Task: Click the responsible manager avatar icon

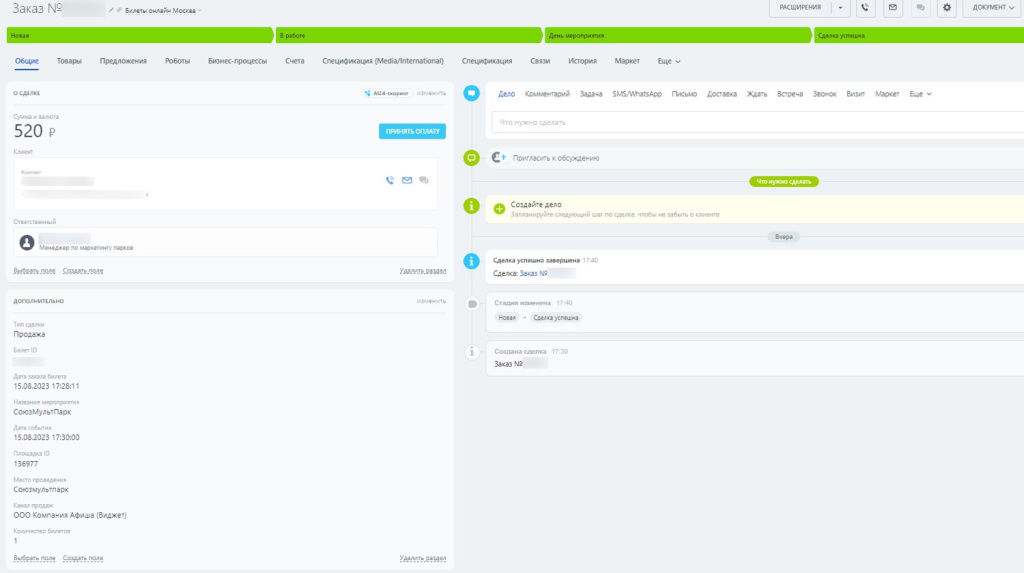Action: point(27,242)
